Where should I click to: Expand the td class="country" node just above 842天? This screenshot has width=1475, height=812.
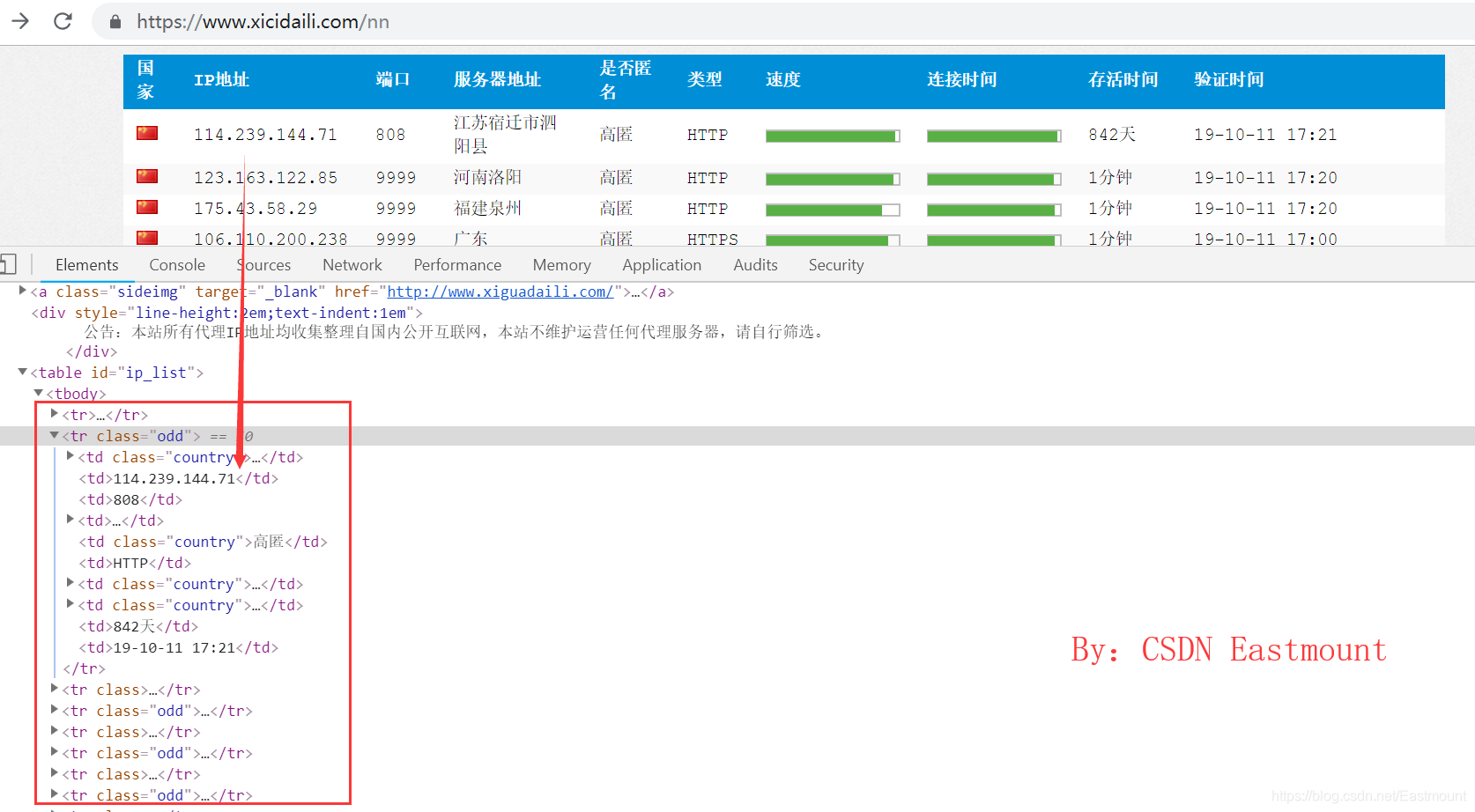[70, 603]
